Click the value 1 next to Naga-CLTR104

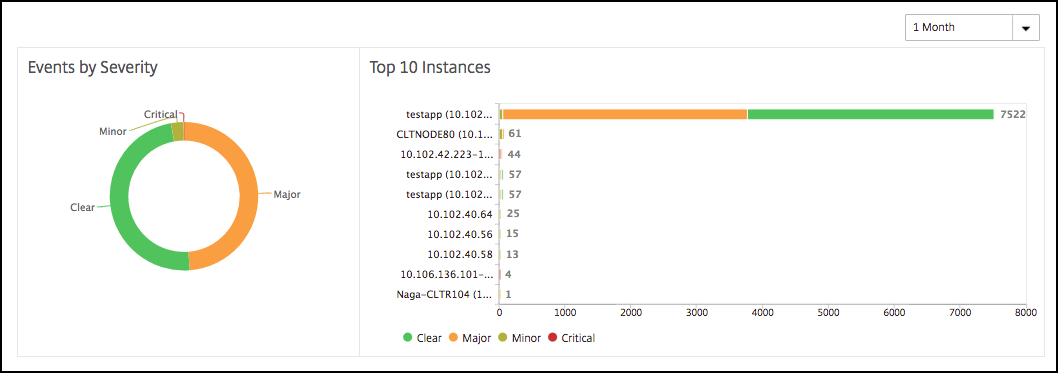coord(508,294)
